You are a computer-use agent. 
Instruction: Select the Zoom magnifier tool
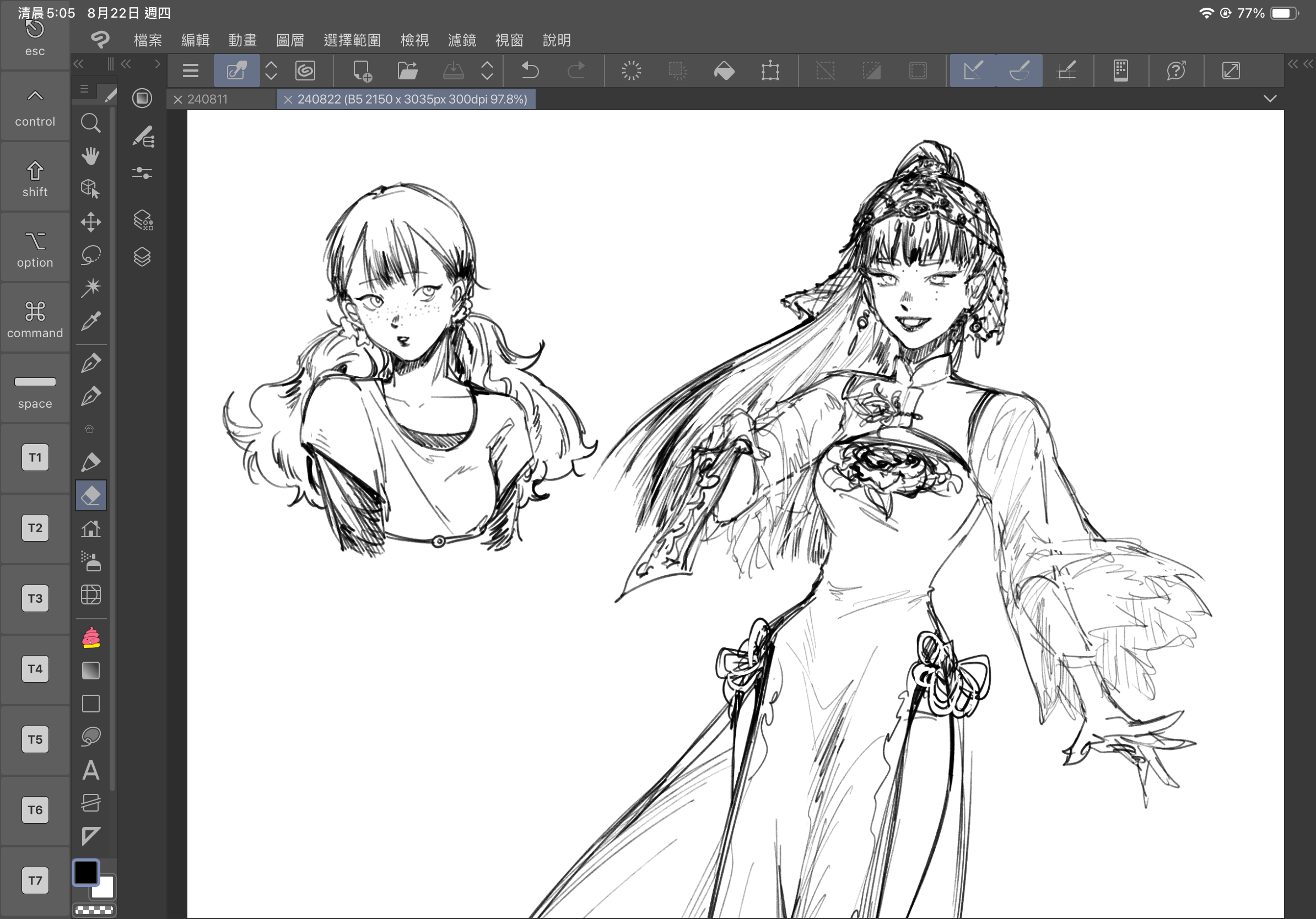90,123
